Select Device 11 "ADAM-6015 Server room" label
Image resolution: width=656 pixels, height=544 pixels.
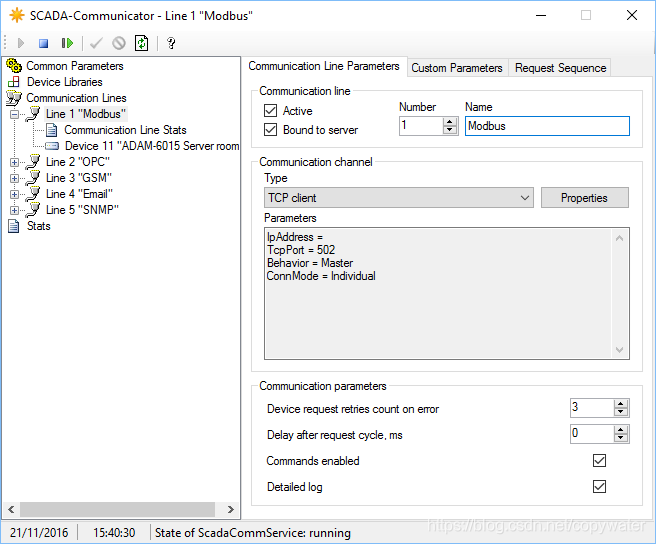[152, 146]
